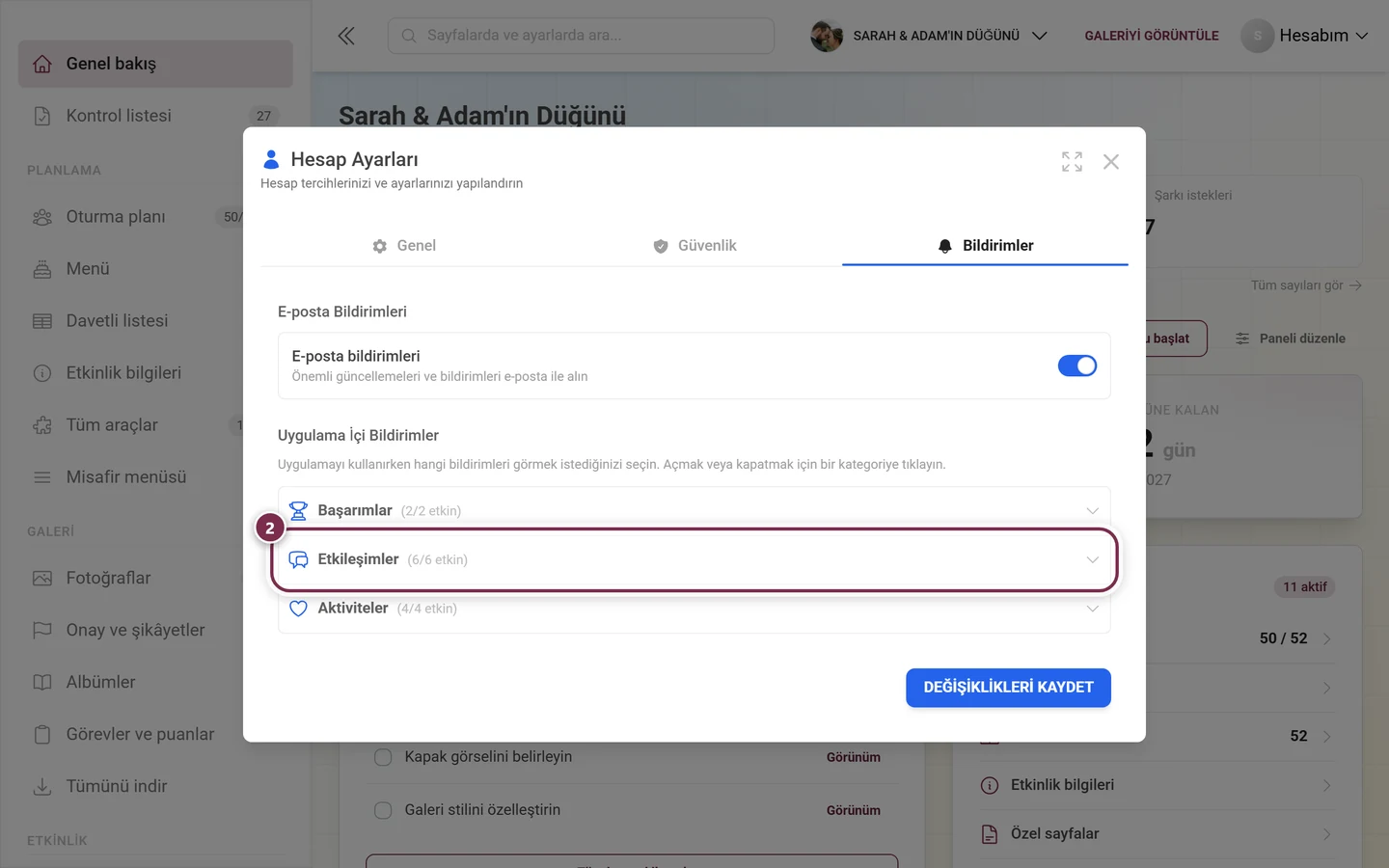This screenshot has height=868, width=1389.
Task: Click the Tümünü indir download icon
Action: pyautogui.click(x=42, y=787)
